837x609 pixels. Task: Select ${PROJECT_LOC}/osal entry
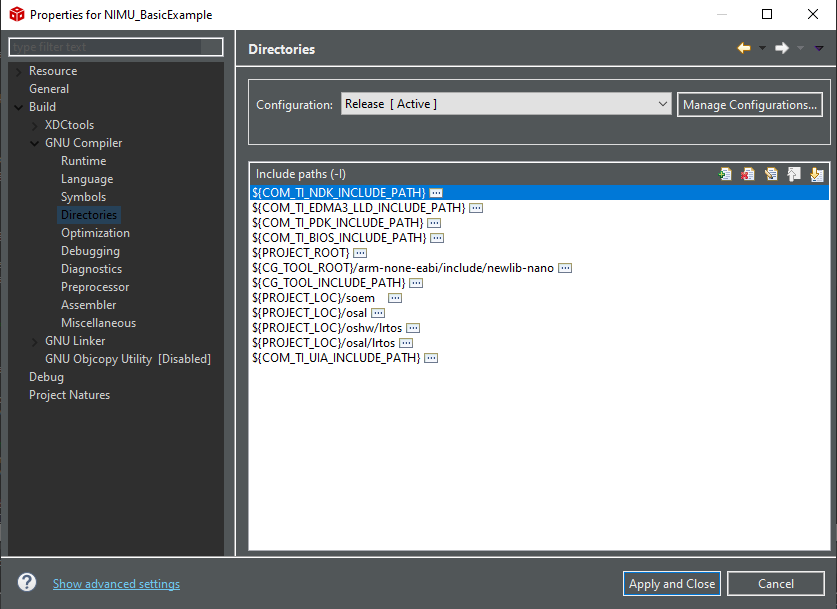coord(310,312)
